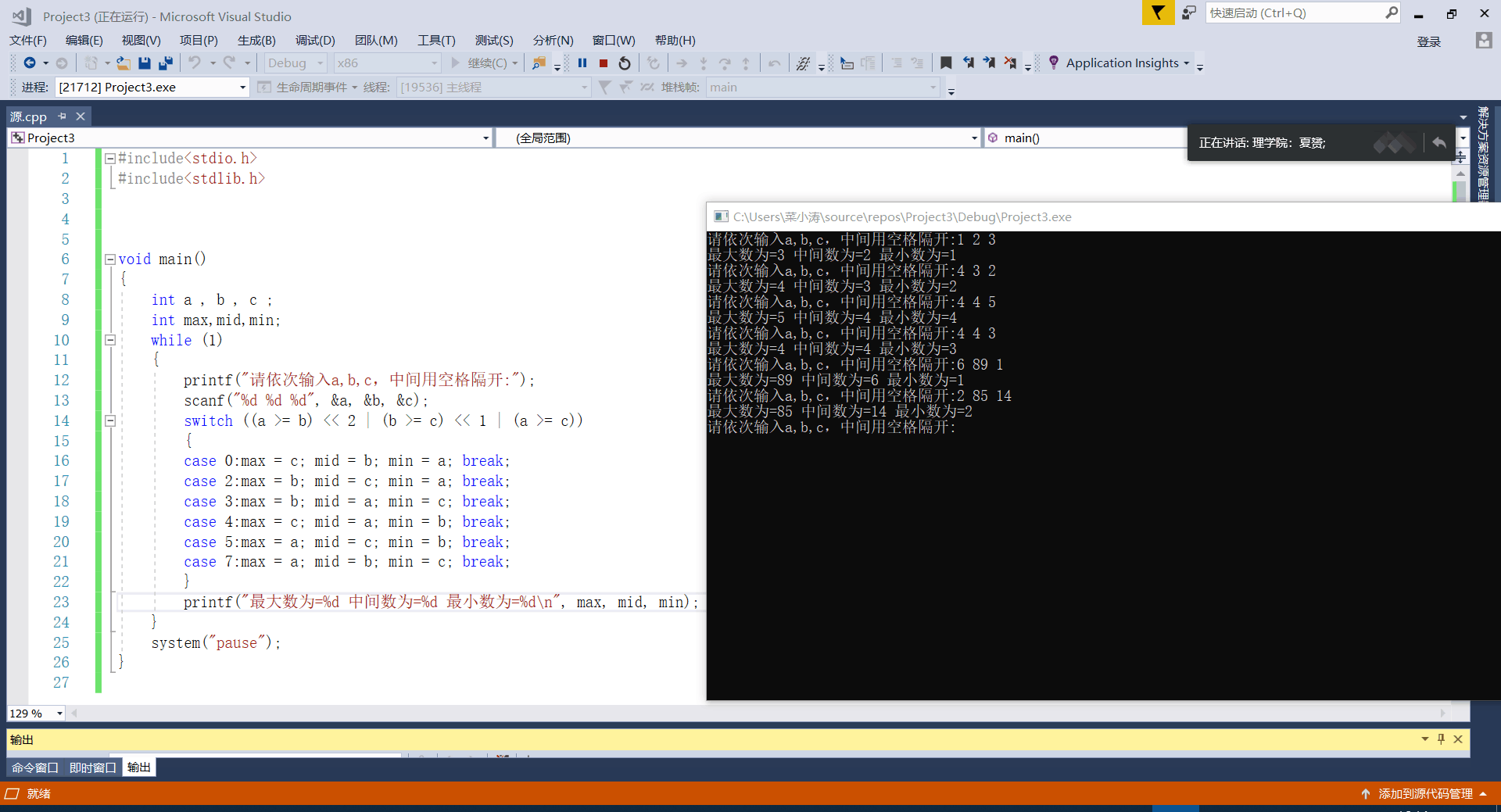Click the reply arrow in the speaking notification
The width and height of the screenshot is (1501, 812).
(1439, 142)
